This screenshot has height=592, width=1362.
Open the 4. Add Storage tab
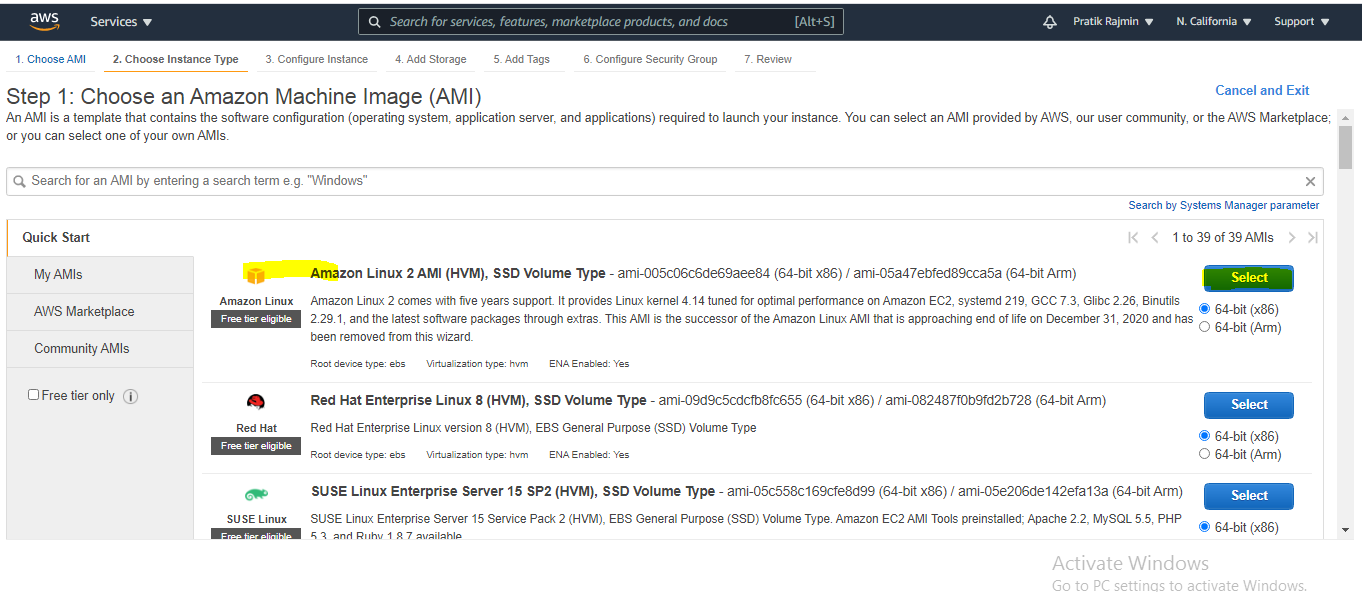[430, 59]
